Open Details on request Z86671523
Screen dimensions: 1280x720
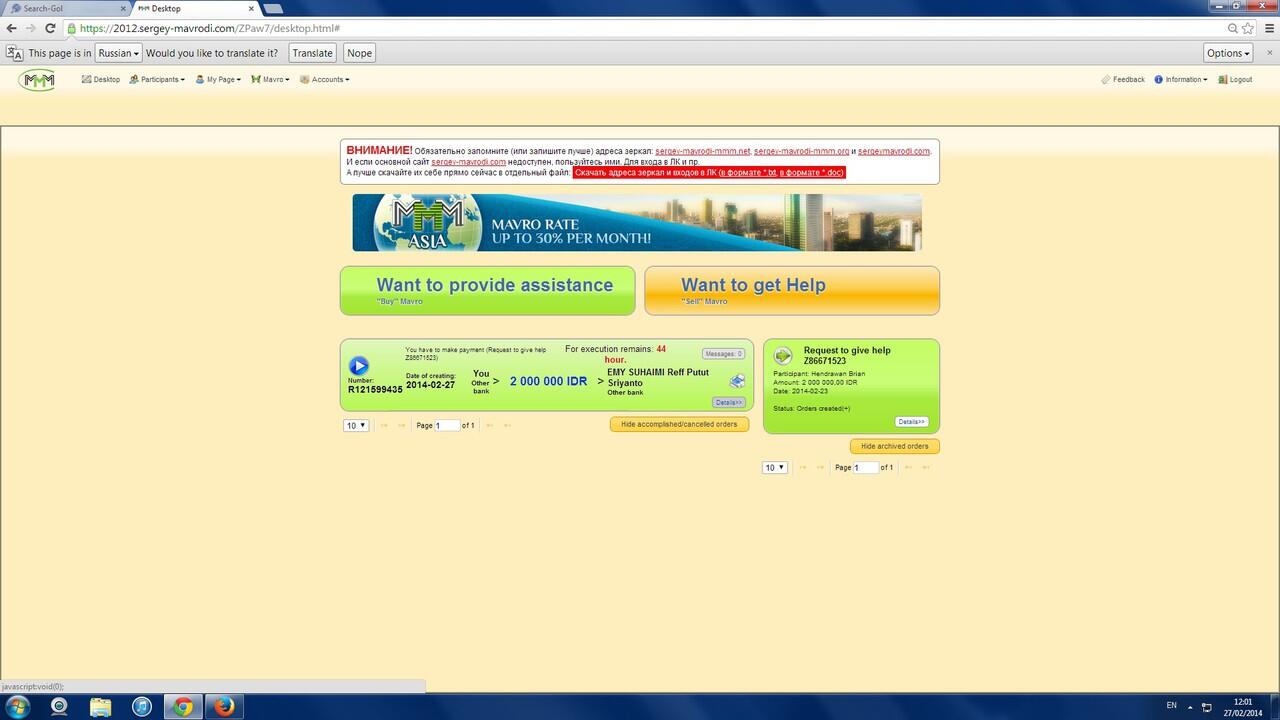coord(911,422)
